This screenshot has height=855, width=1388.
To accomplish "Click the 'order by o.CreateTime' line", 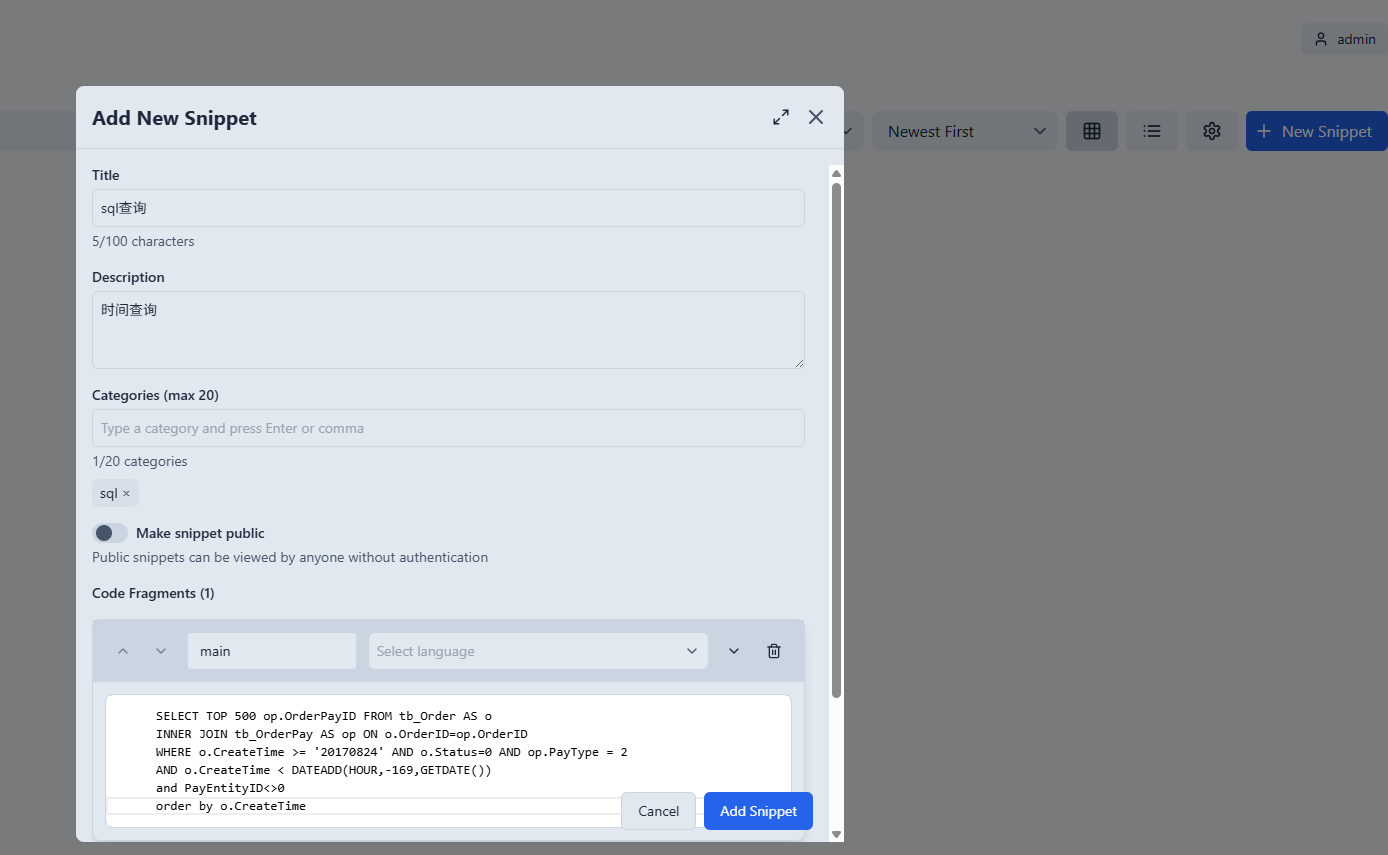I will (x=231, y=806).
